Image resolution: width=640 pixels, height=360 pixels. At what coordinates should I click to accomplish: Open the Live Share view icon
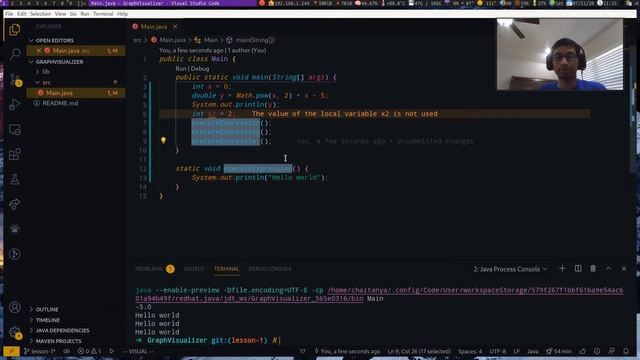click(x=15, y=204)
